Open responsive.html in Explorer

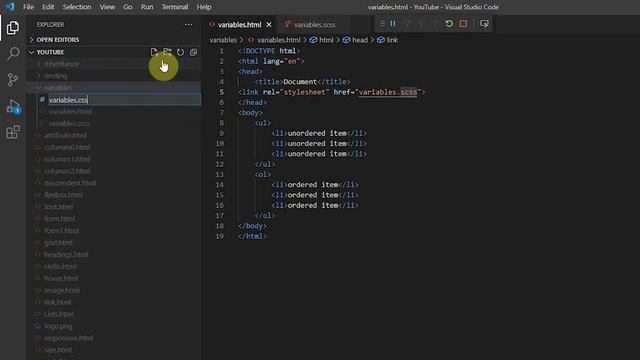coord(69,338)
